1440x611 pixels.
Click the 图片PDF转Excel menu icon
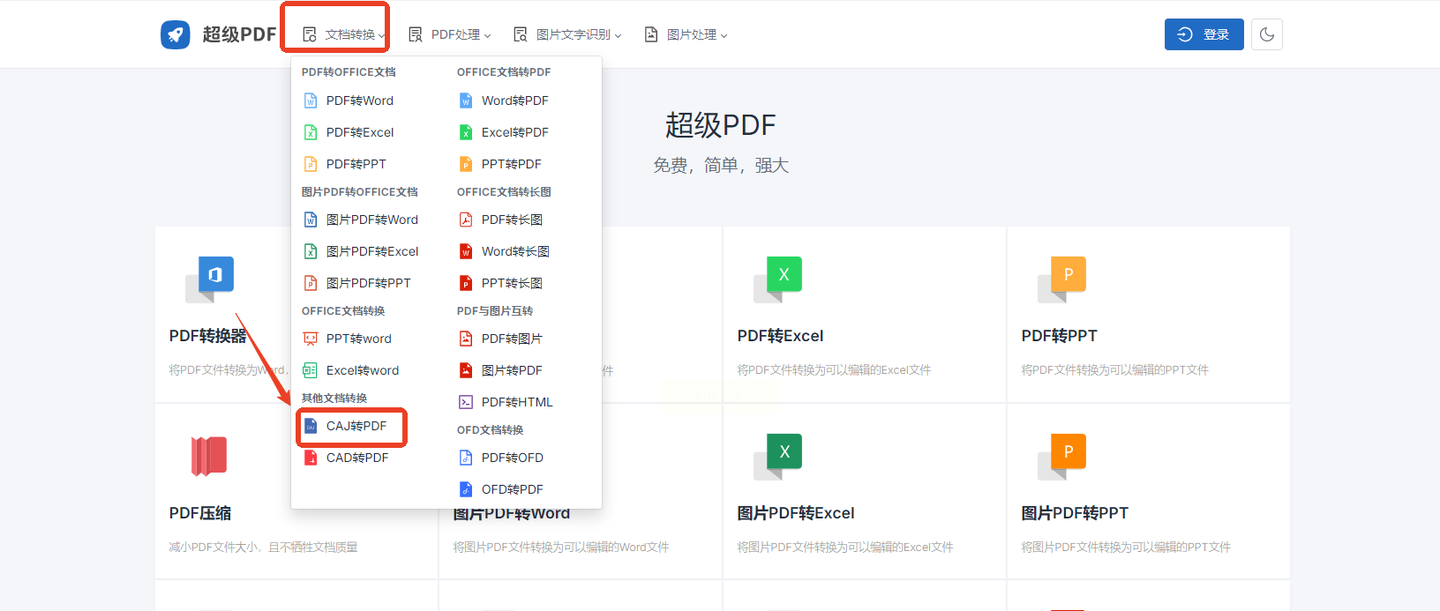[310, 251]
